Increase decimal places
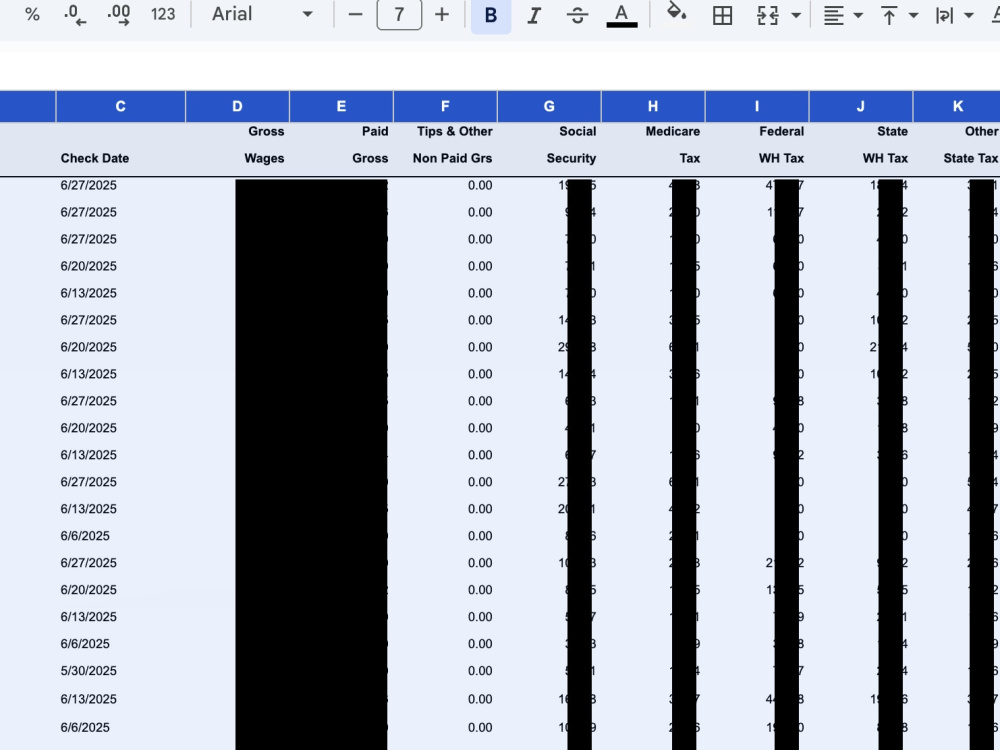This screenshot has width=1000, height=750. tap(119, 14)
